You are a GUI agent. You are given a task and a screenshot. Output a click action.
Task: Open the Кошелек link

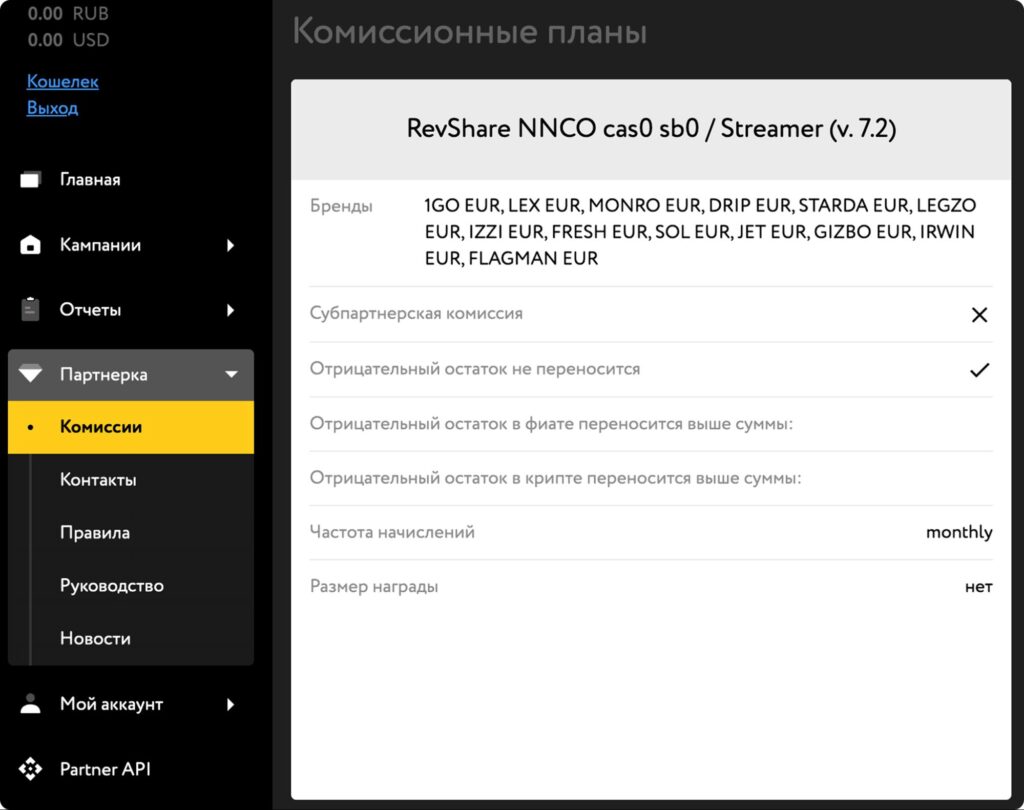click(63, 82)
